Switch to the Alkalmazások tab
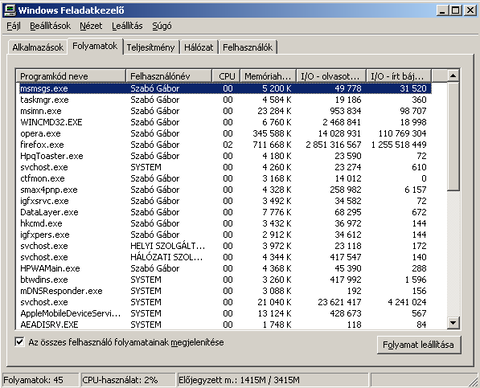Viewport: 480px width, 388px height. coord(38,47)
